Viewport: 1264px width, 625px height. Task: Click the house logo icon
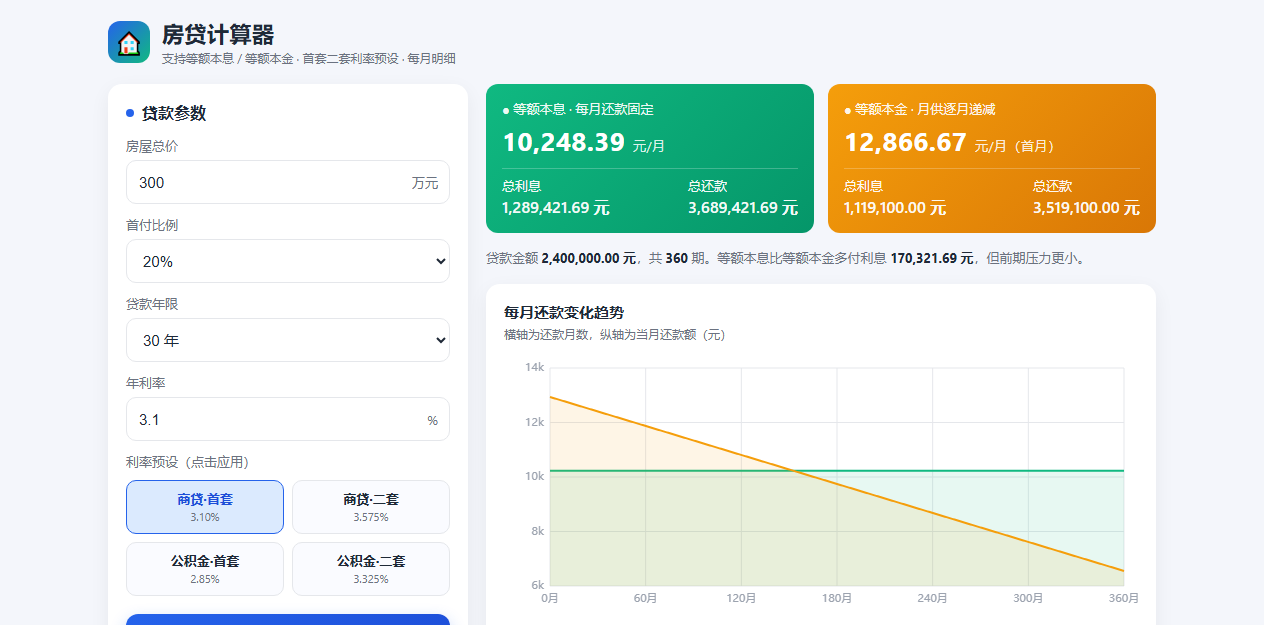pyautogui.click(x=129, y=42)
